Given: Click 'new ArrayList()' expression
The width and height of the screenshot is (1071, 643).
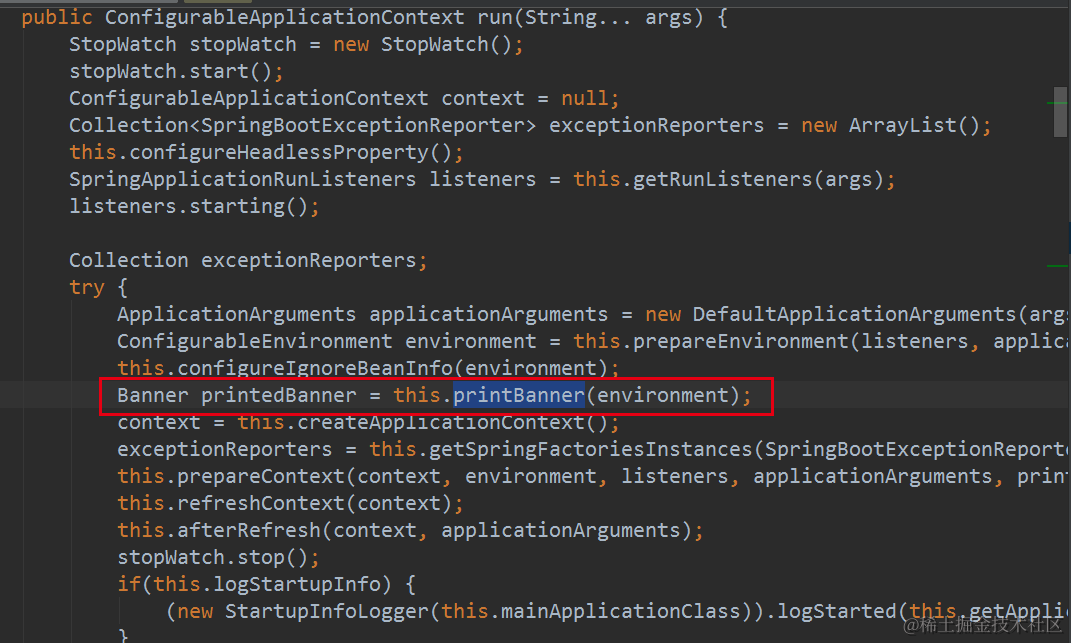Looking at the screenshot, I should [x=891, y=126].
